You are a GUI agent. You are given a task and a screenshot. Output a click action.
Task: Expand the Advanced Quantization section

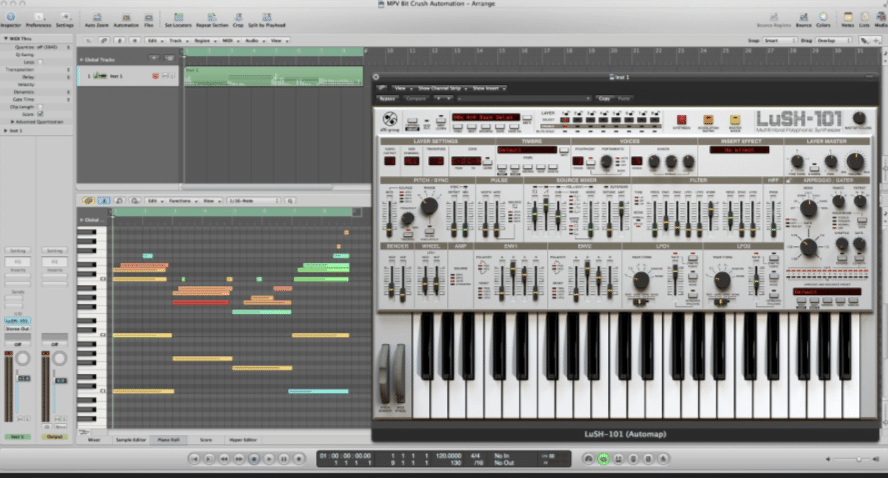[12, 121]
